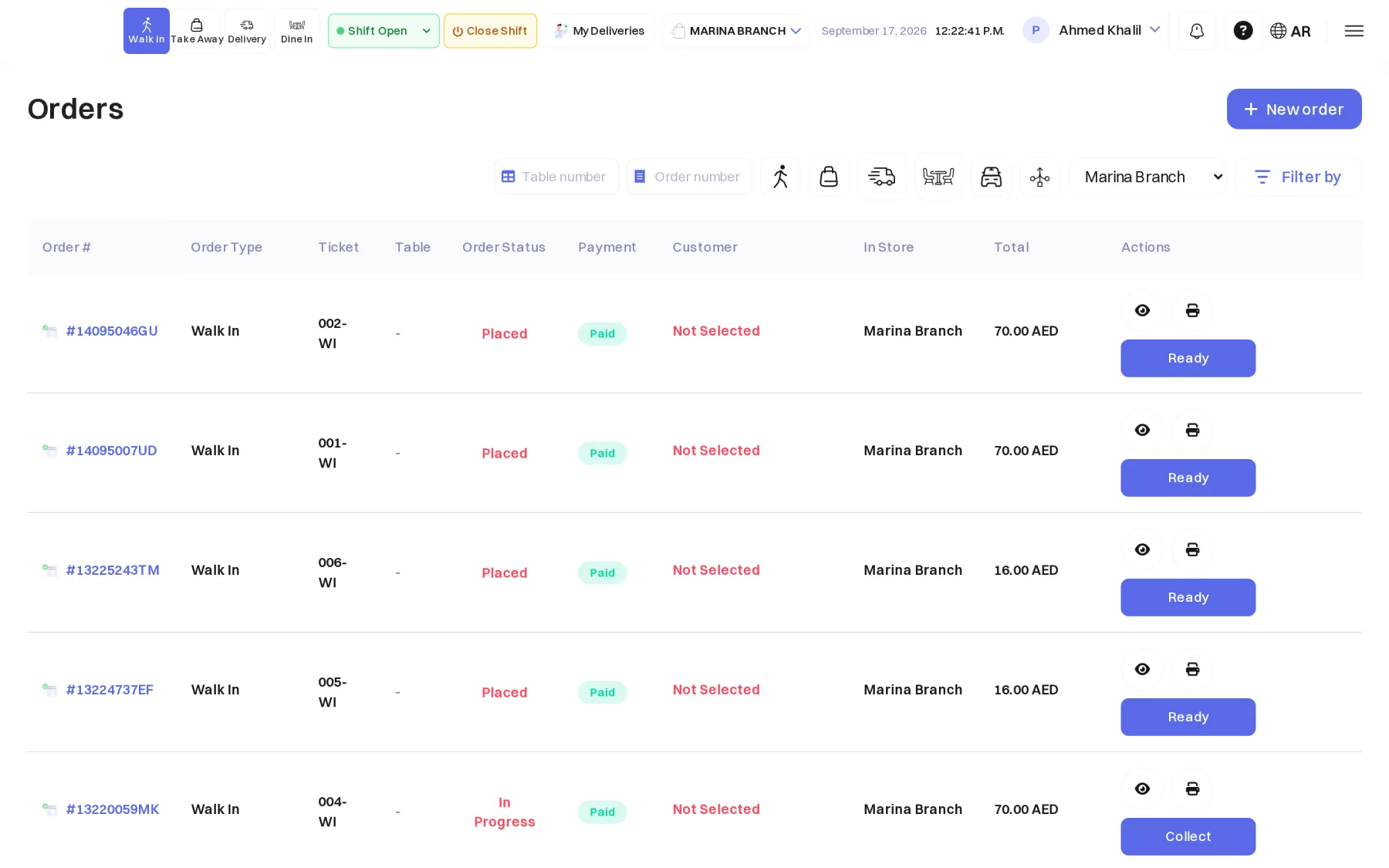Viewport: 1389px width, 868px height.
Task: Filter orders by take-away bag icon
Action: coord(829,177)
